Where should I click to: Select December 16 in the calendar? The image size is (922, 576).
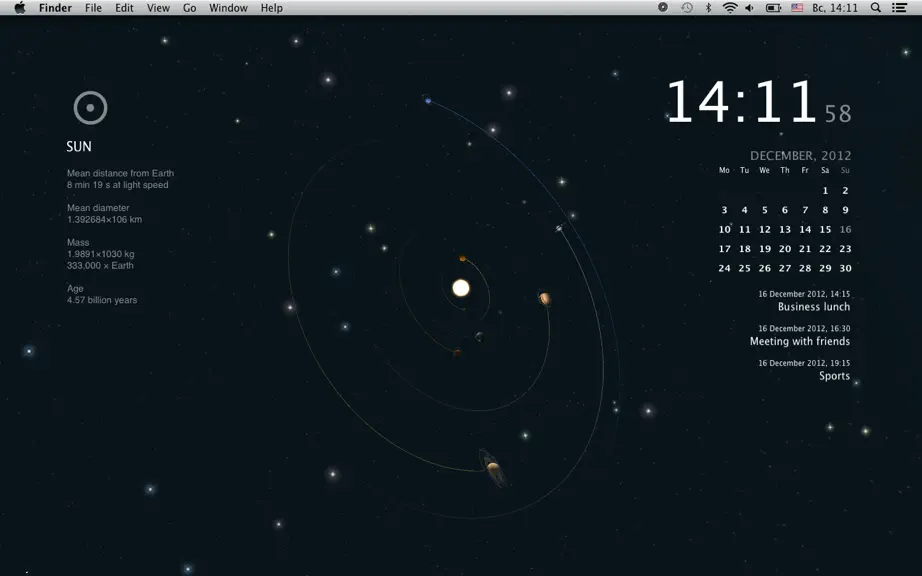(x=845, y=229)
